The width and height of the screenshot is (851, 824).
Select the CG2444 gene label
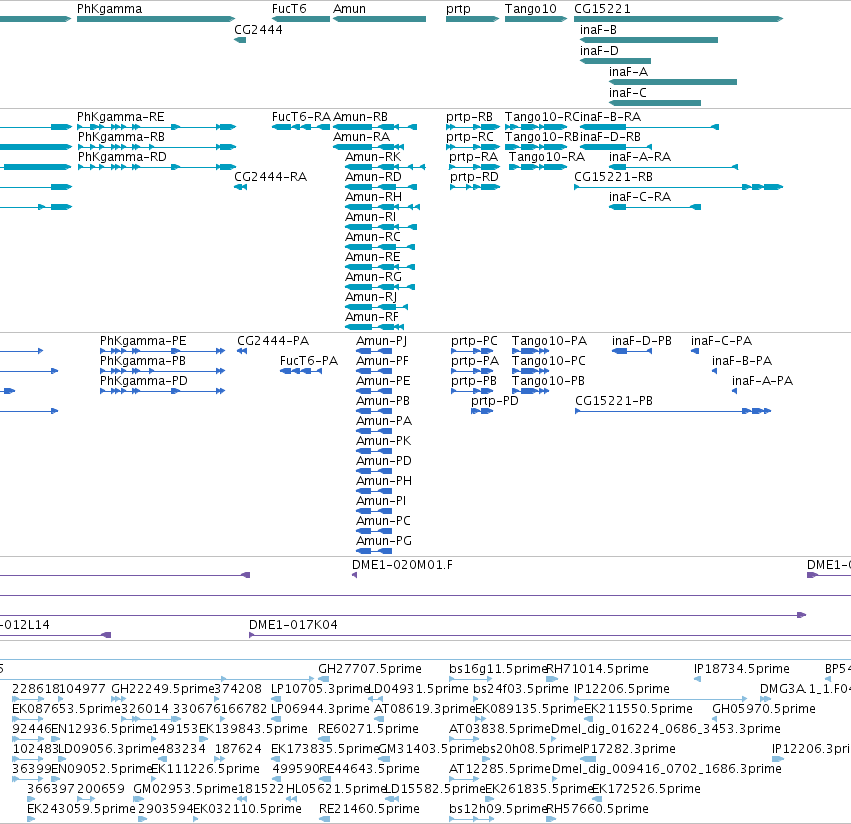tap(258, 30)
